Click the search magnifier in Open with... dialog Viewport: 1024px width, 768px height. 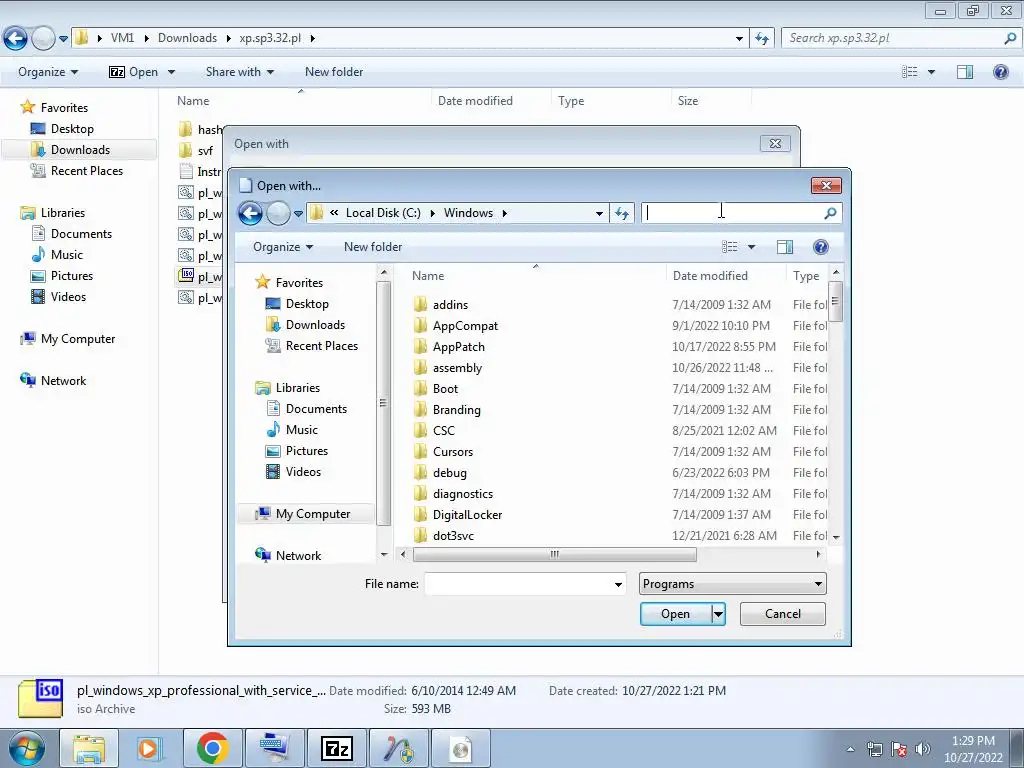[830, 213]
